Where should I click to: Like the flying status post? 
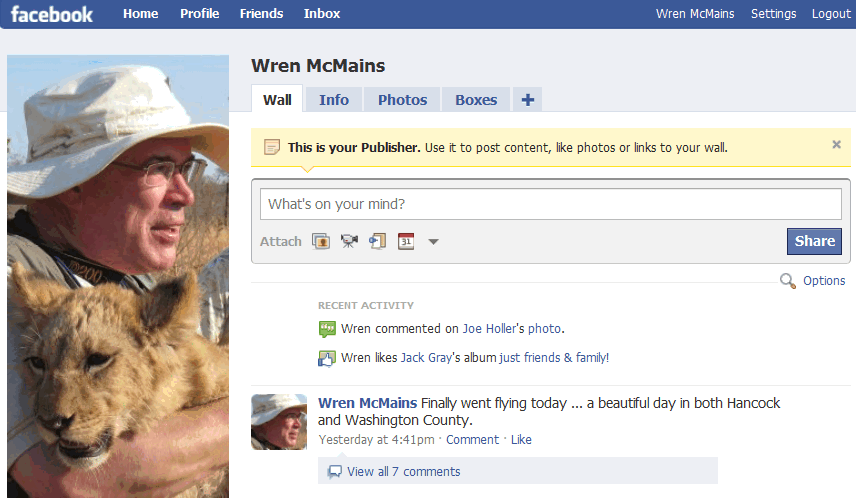(x=521, y=440)
